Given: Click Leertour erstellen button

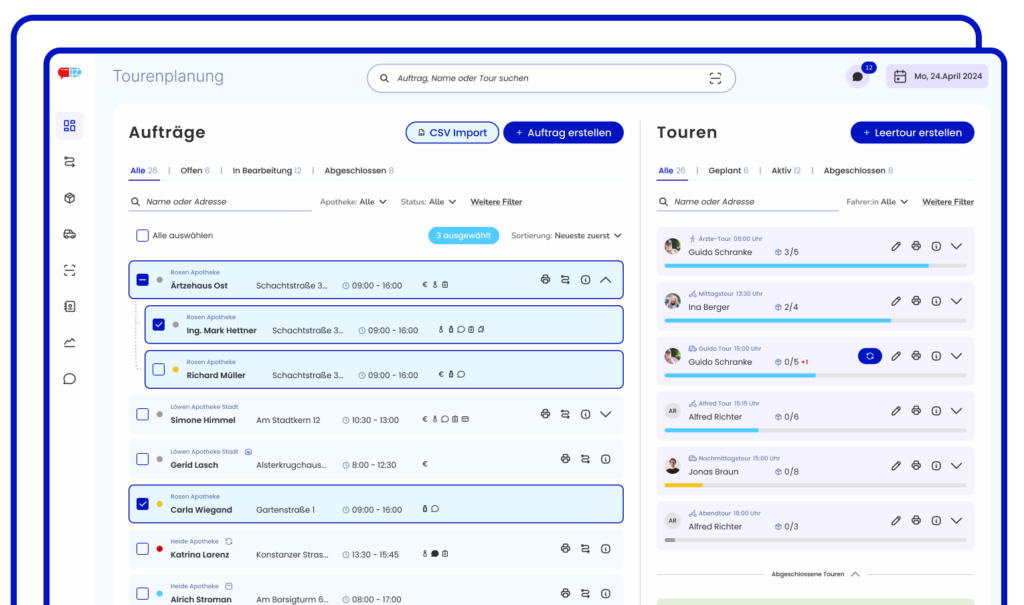Looking at the screenshot, I should pyautogui.click(x=912, y=133).
